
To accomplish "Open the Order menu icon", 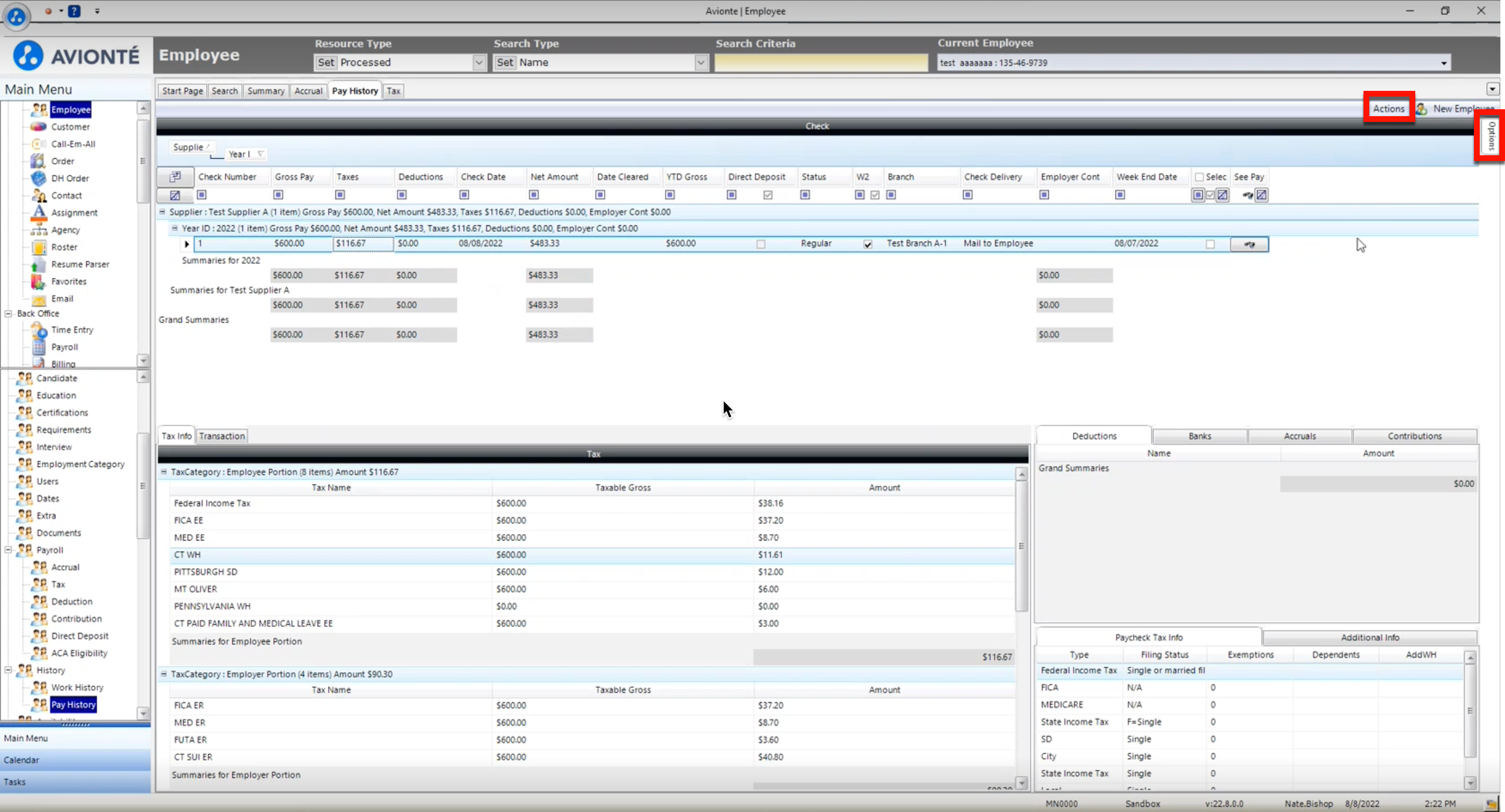I will 39,160.
